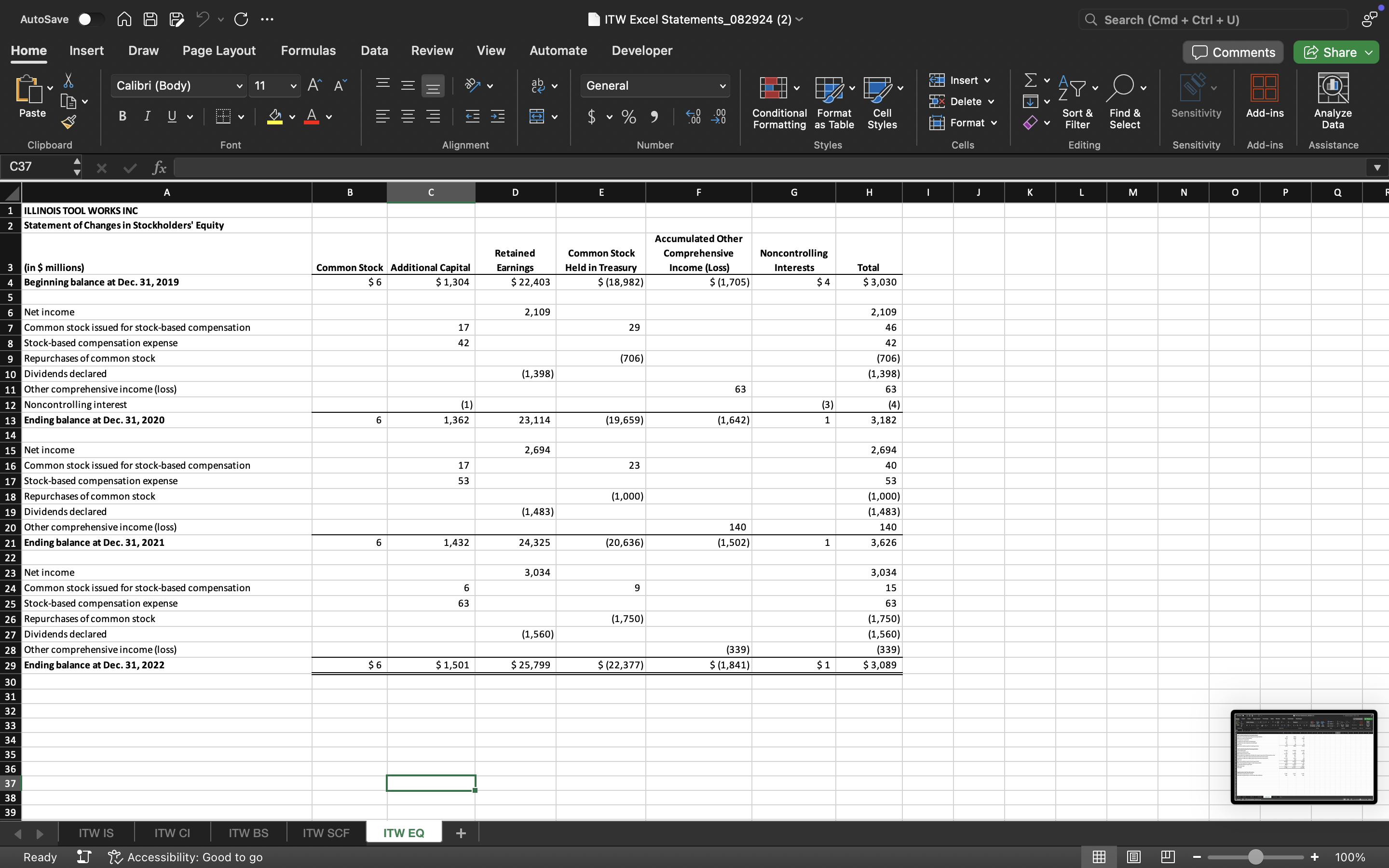The width and height of the screenshot is (1389, 868).
Task: Click the Increase Decimal icon
Action: pyautogui.click(x=693, y=117)
